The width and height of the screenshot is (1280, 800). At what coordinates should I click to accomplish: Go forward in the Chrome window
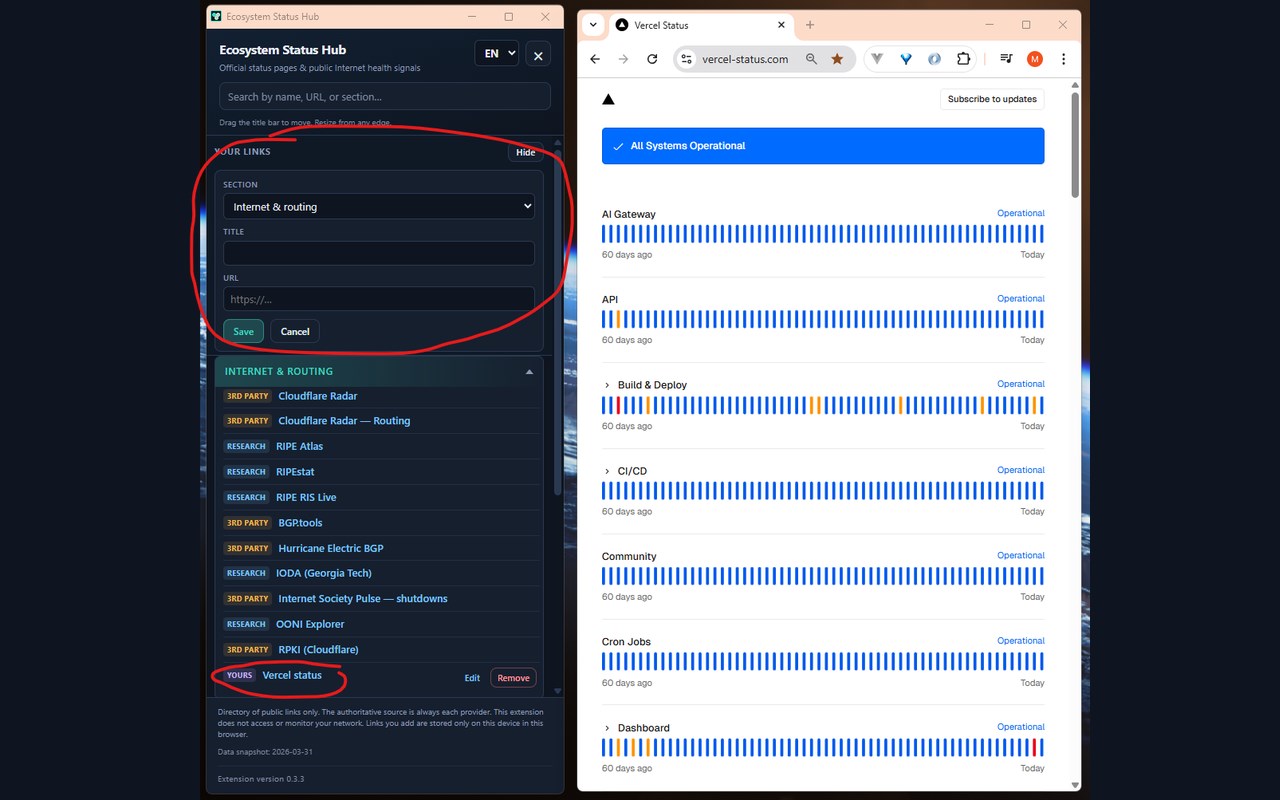point(623,59)
